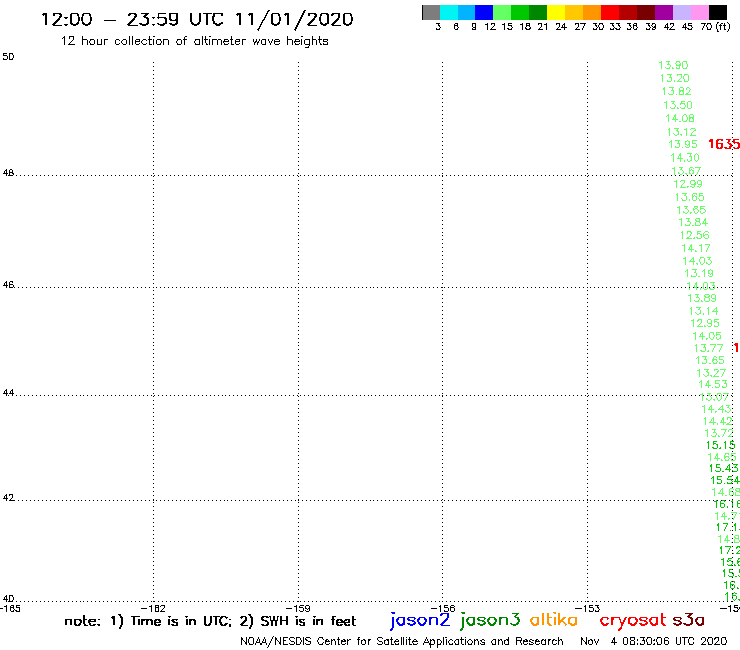Image resolution: width=740 pixels, height=650 pixels.
Task: Click the note 'Time is in UTC; SWH is in feet'
Action: tap(210, 621)
